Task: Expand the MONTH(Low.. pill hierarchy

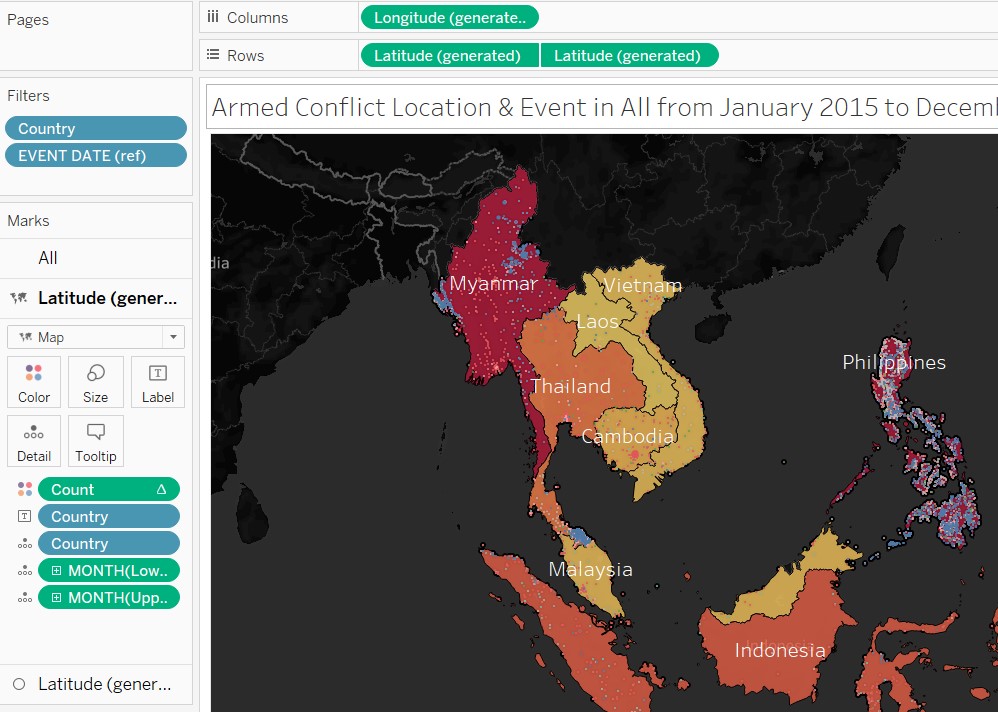Action: coord(57,571)
